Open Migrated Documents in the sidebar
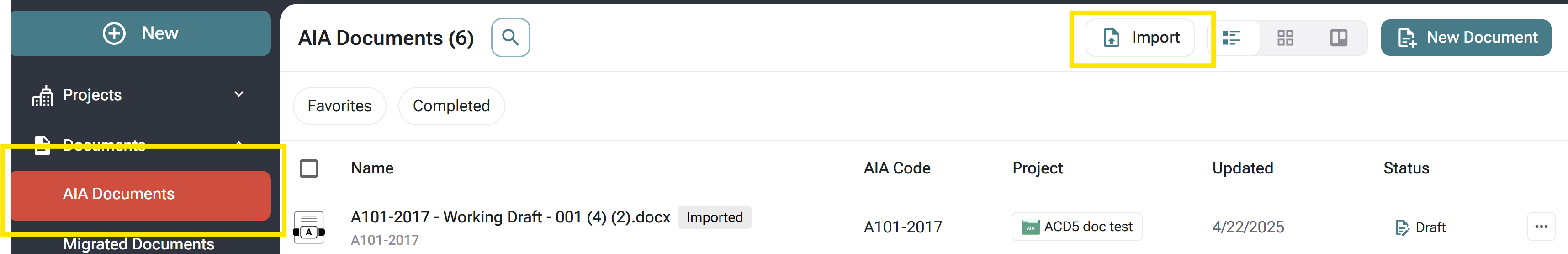1568x254 pixels. (x=138, y=243)
